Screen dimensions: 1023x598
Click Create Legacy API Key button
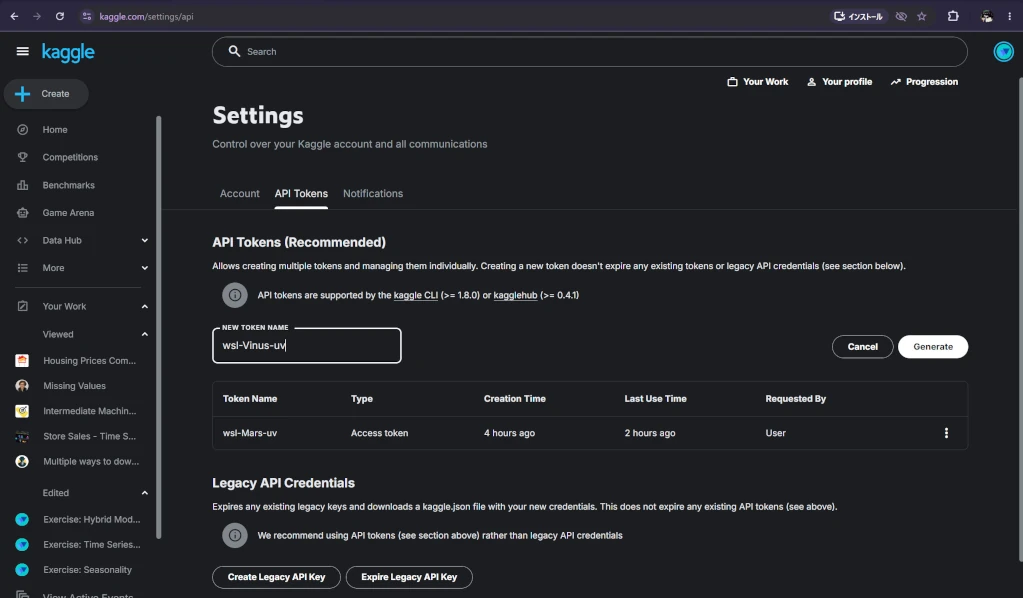pyautogui.click(x=277, y=577)
